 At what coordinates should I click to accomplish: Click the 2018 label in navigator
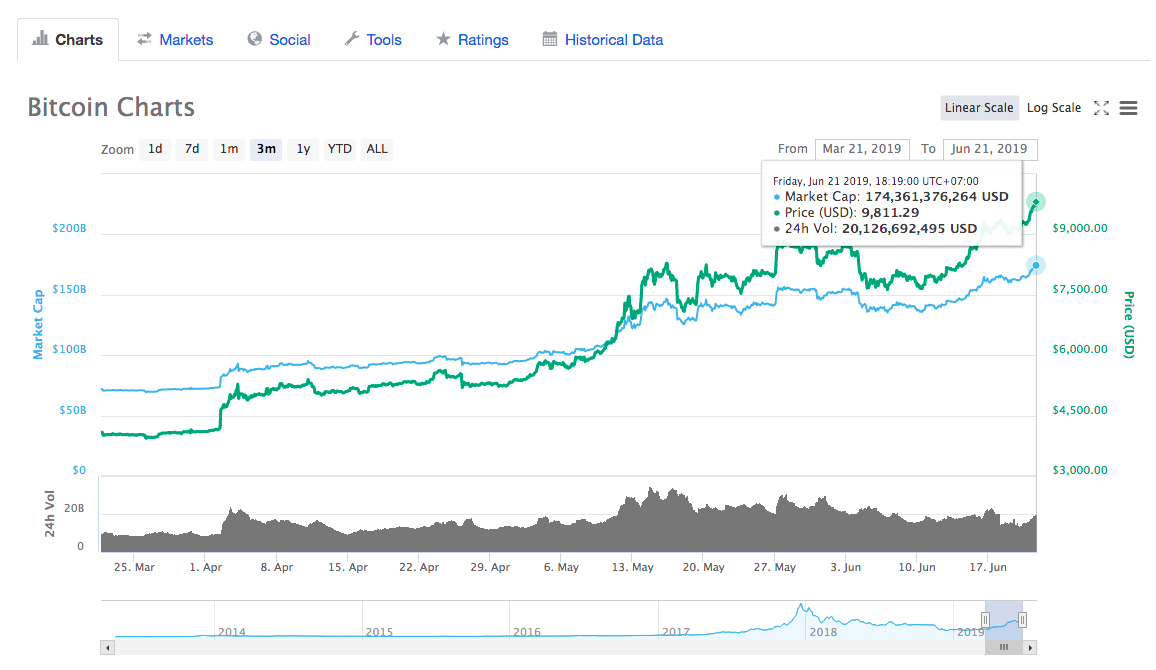point(823,632)
